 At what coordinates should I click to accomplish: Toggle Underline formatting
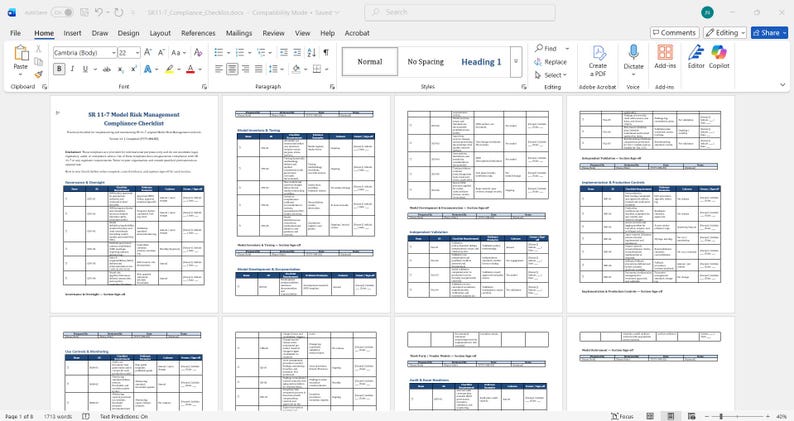(x=85, y=69)
